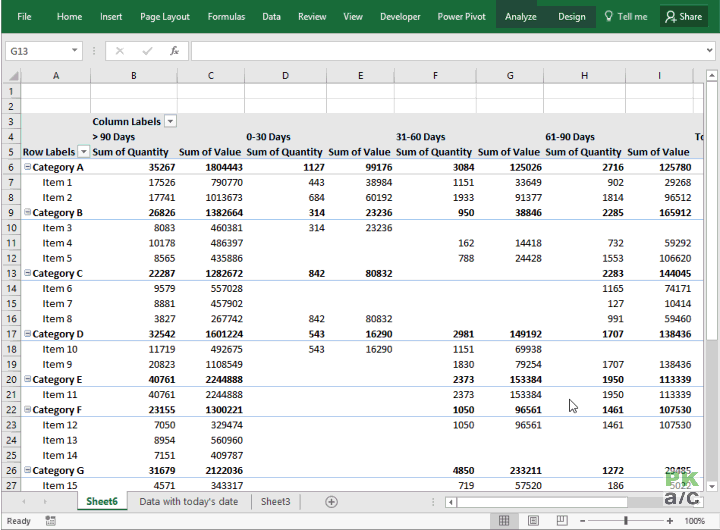Screen dimensions: 720x530
Task: Open the Insert ribbon tab
Action: pyautogui.click(x=111, y=17)
